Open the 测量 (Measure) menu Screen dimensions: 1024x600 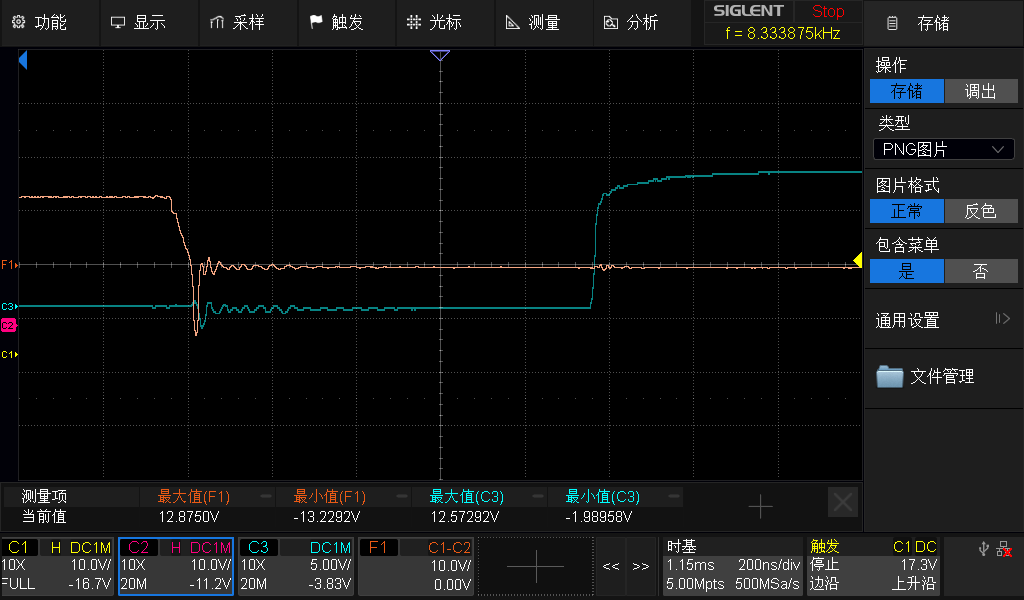coord(543,23)
